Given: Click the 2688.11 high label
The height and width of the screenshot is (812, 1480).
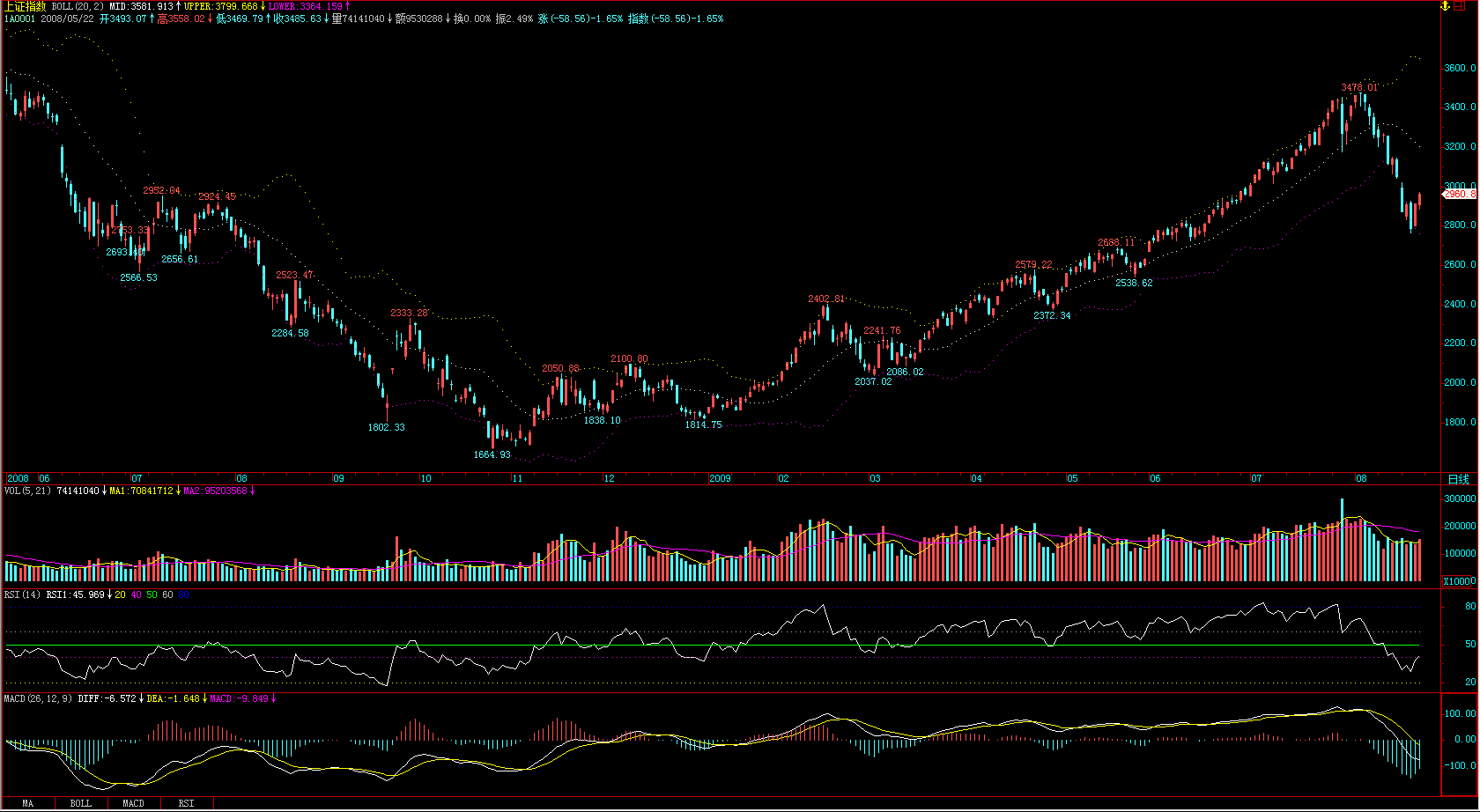Looking at the screenshot, I should click(1116, 243).
